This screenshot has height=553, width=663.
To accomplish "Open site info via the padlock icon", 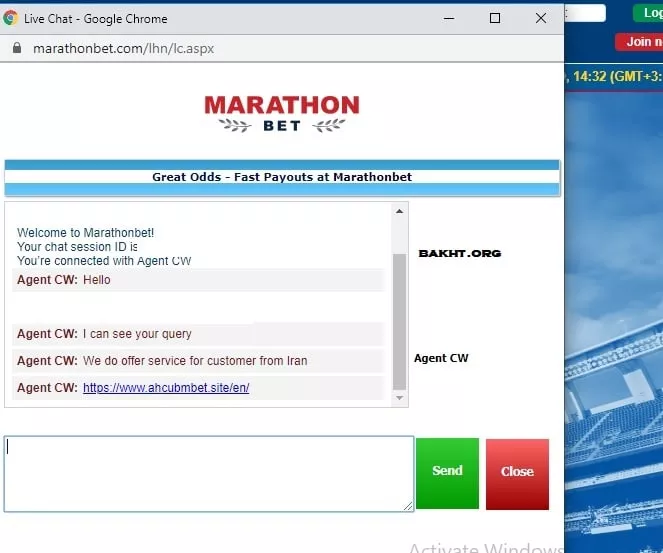I will (15, 48).
